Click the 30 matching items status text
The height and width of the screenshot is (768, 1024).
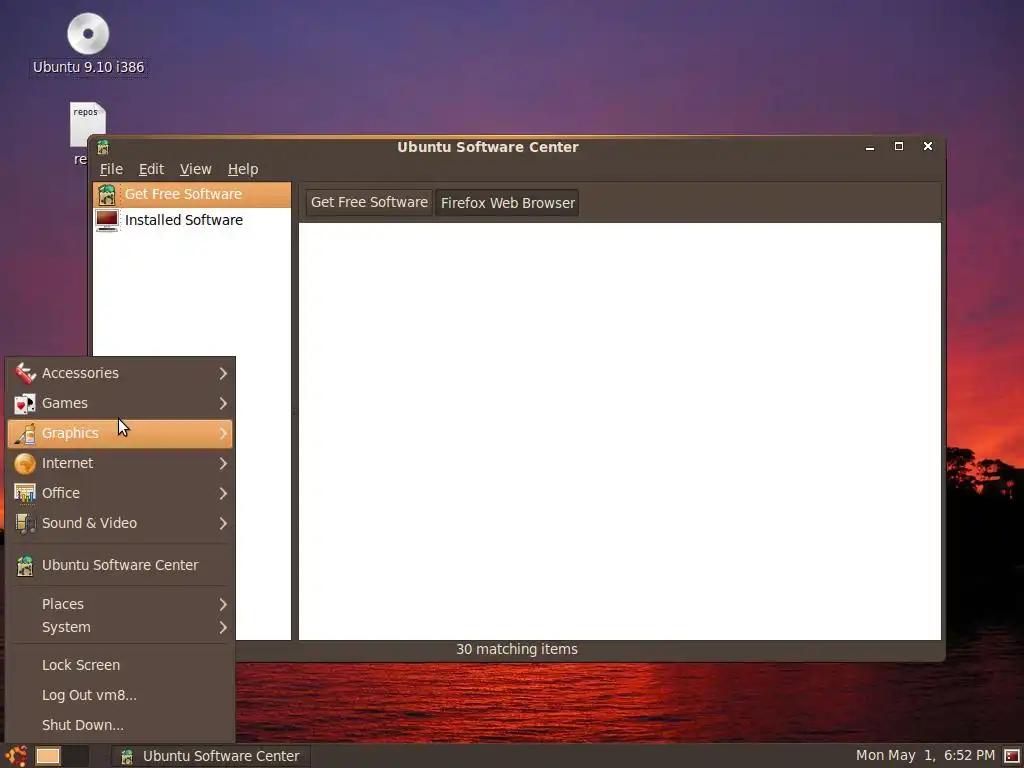pyautogui.click(x=517, y=649)
